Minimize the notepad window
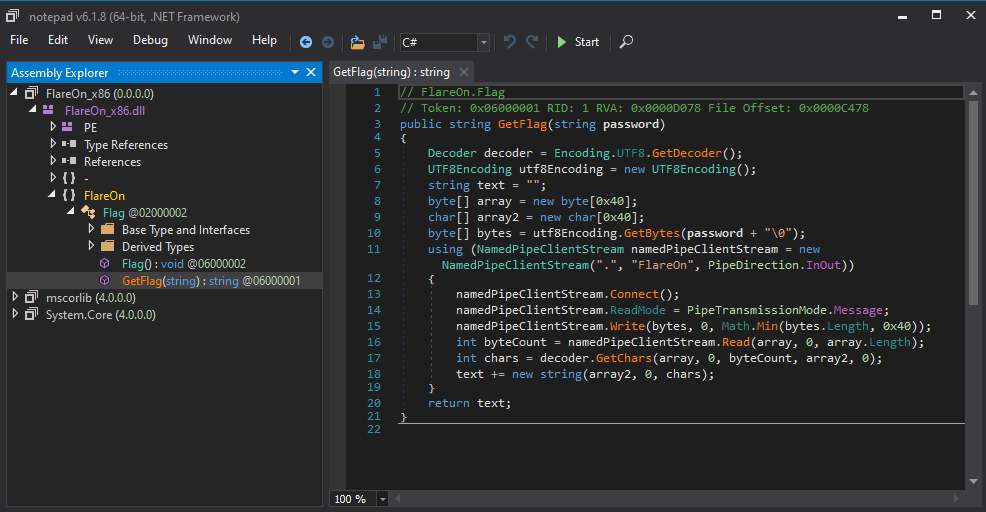 coord(902,15)
